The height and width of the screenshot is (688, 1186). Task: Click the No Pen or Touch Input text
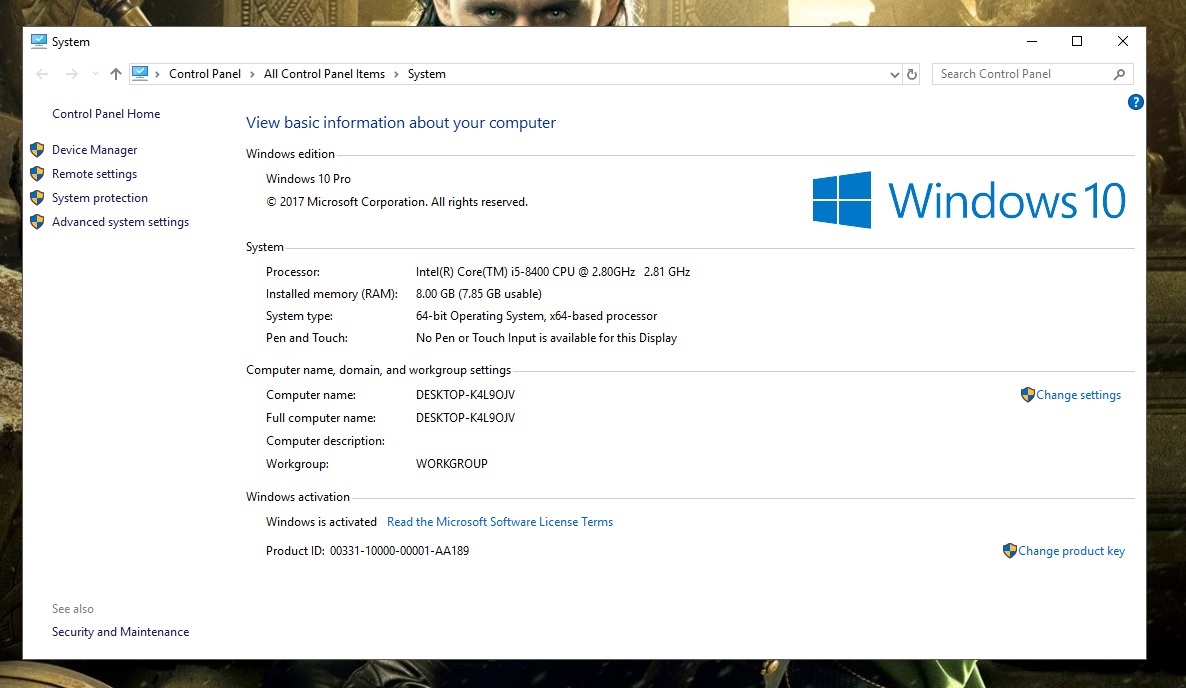pyautogui.click(x=546, y=338)
